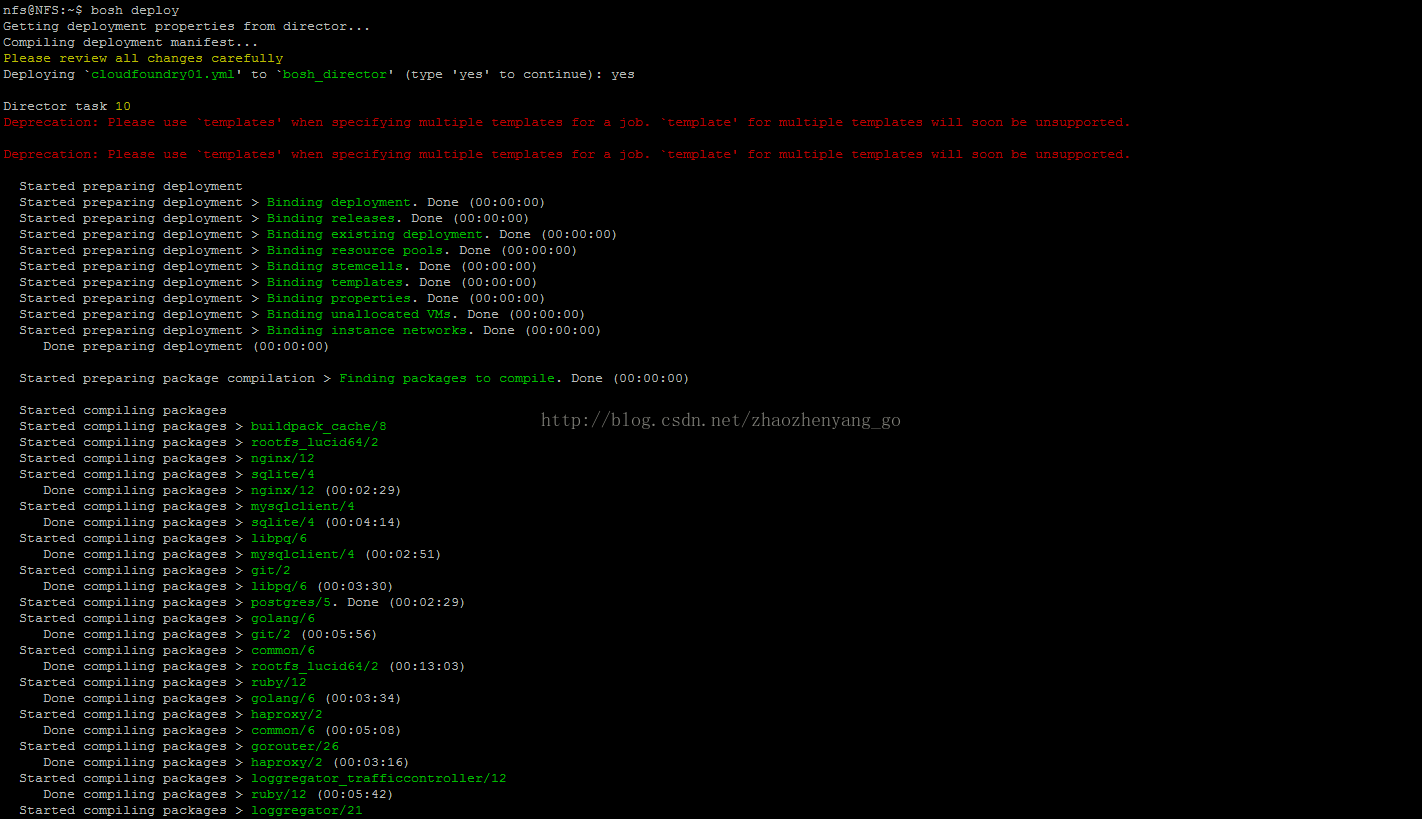Select the git/2 duration '(00:05:56)'
This screenshot has height=819, width=1422.
(339, 634)
